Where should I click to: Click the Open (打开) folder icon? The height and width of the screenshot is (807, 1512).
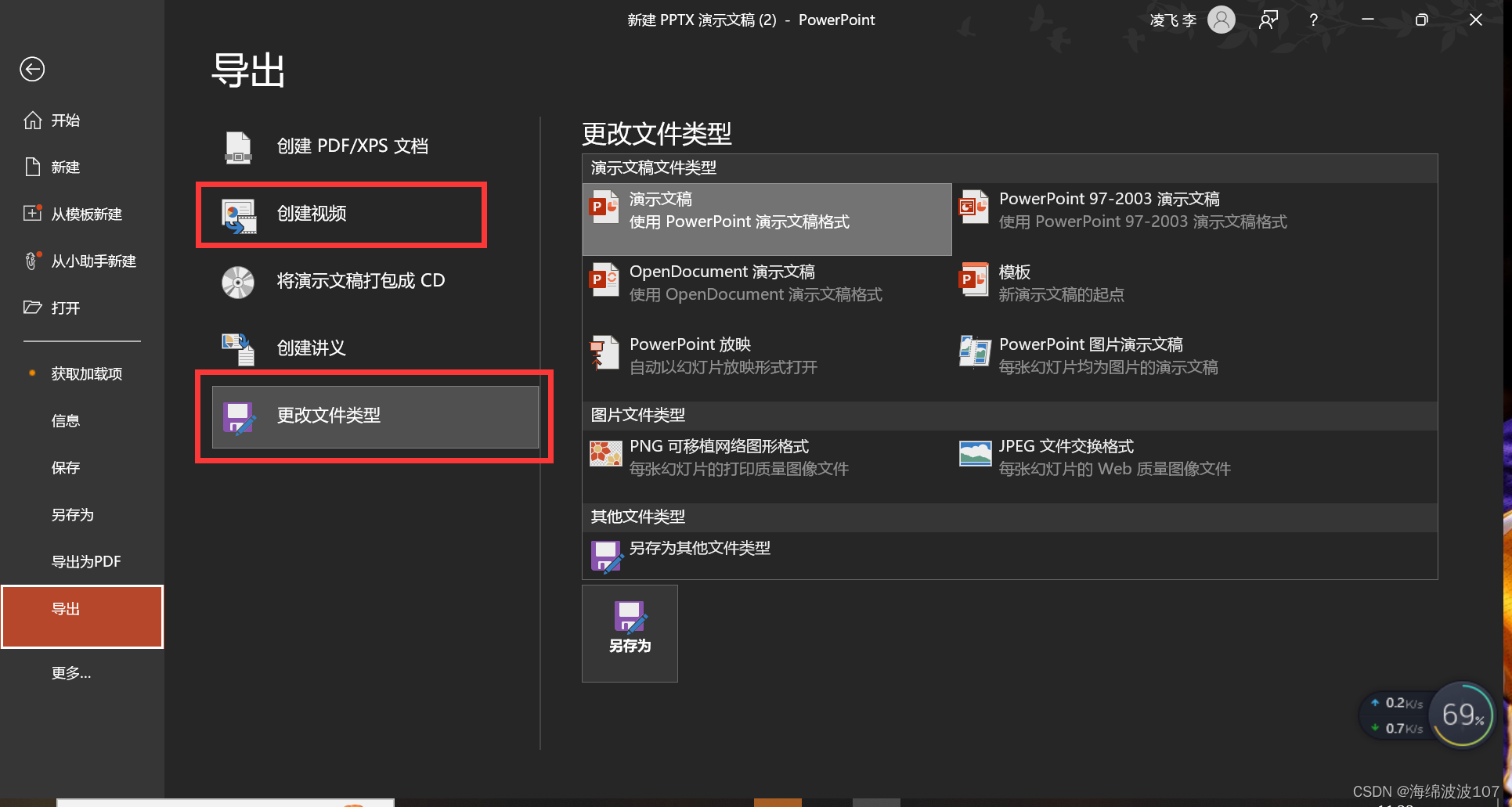(32, 308)
